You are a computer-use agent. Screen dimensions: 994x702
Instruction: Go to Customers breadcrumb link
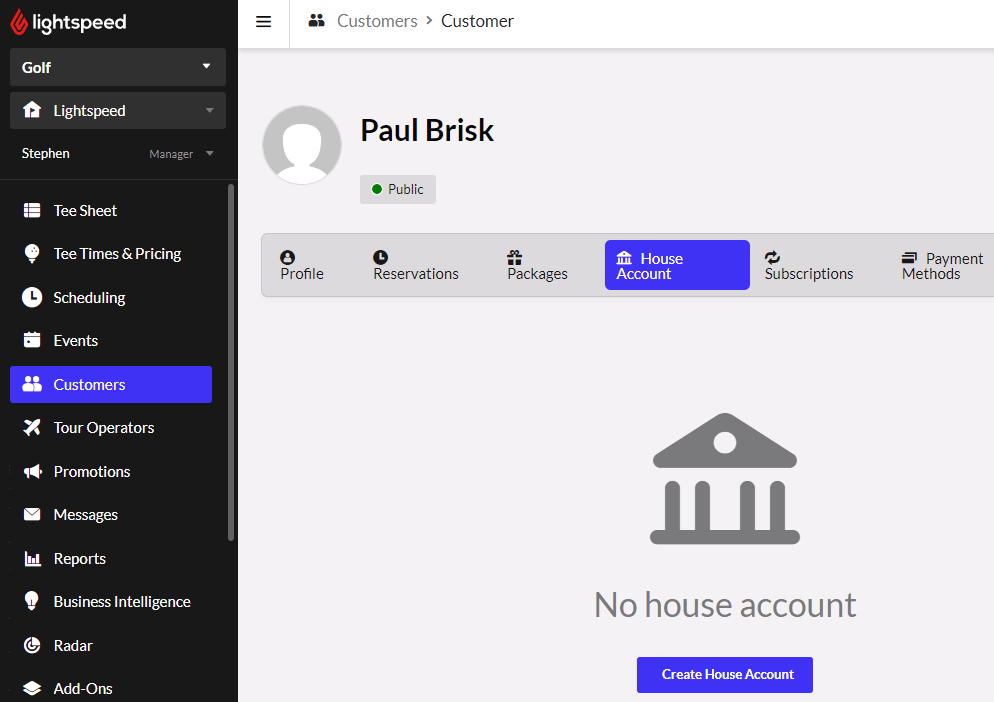click(x=377, y=21)
